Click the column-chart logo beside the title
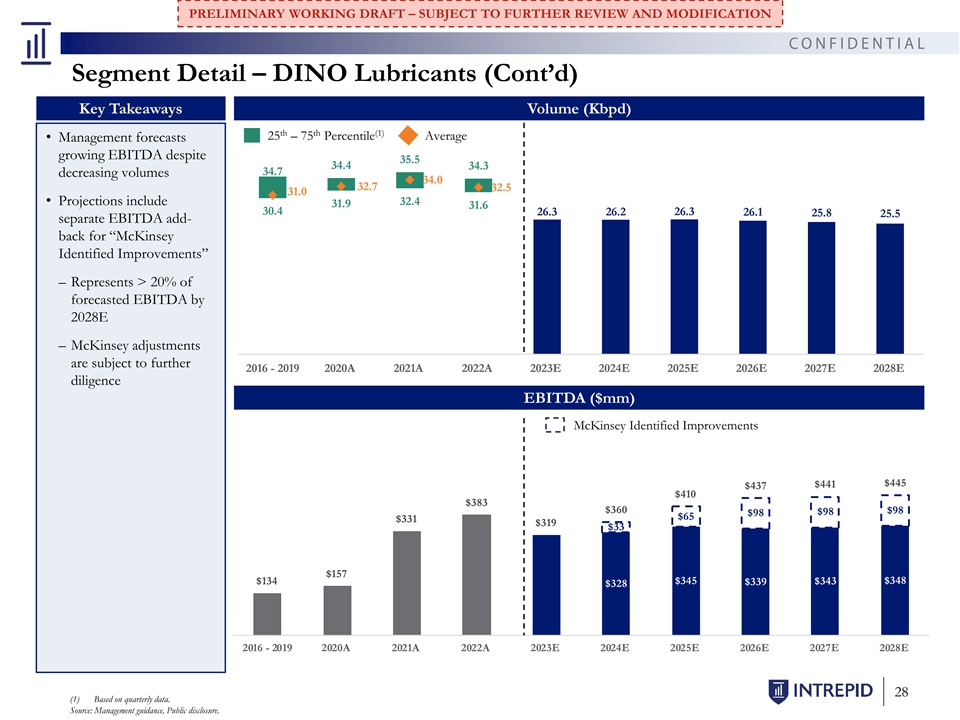This screenshot has width=960, height=720. pyautogui.click(x=36, y=43)
